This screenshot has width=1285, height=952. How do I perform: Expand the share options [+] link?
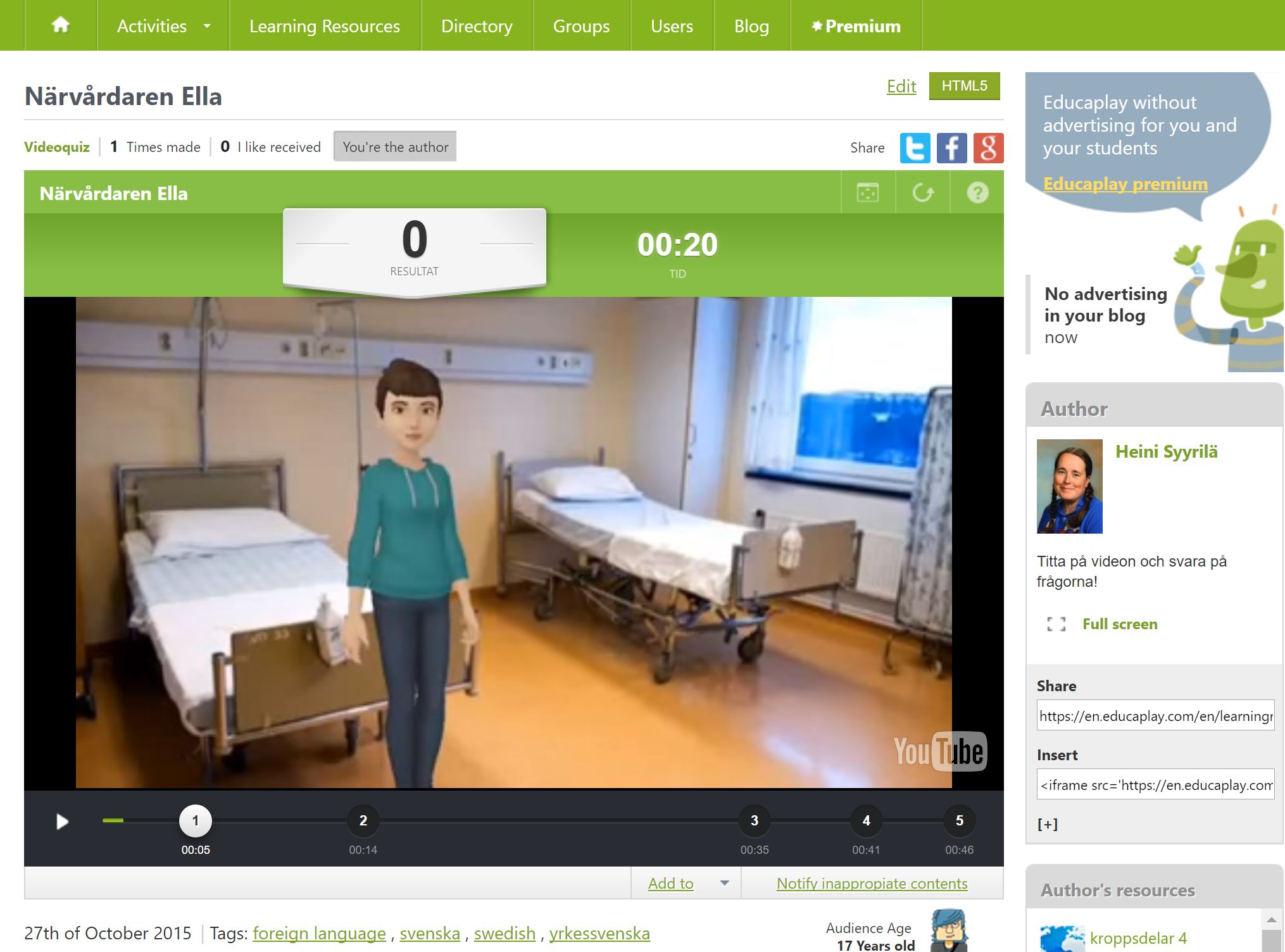pyautogui.click(x=1048, y=824)
